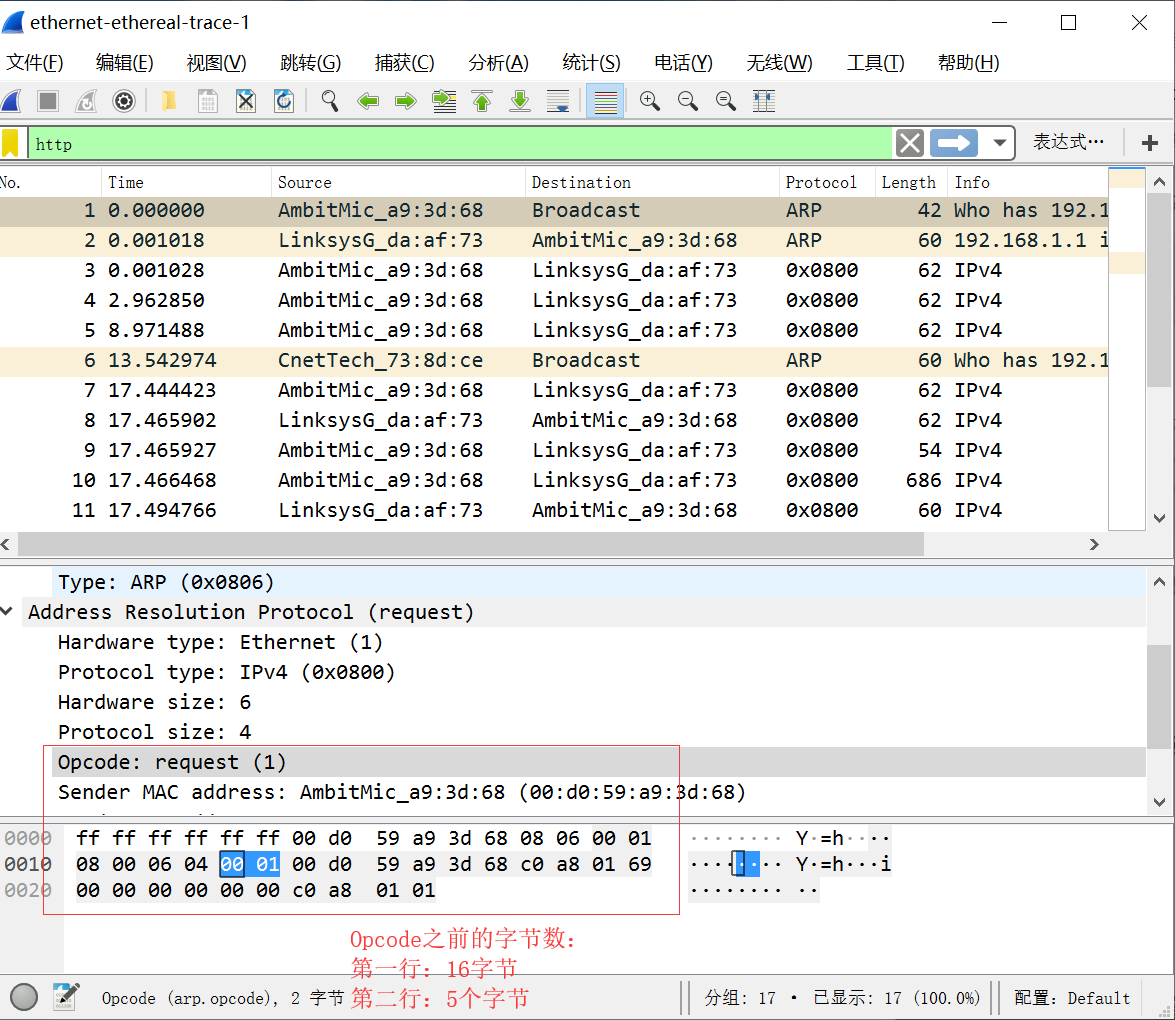The width and height of the screenshot is (1175, 1020).
Task: Click the expert info status circle
Action: tap(24, 997)
